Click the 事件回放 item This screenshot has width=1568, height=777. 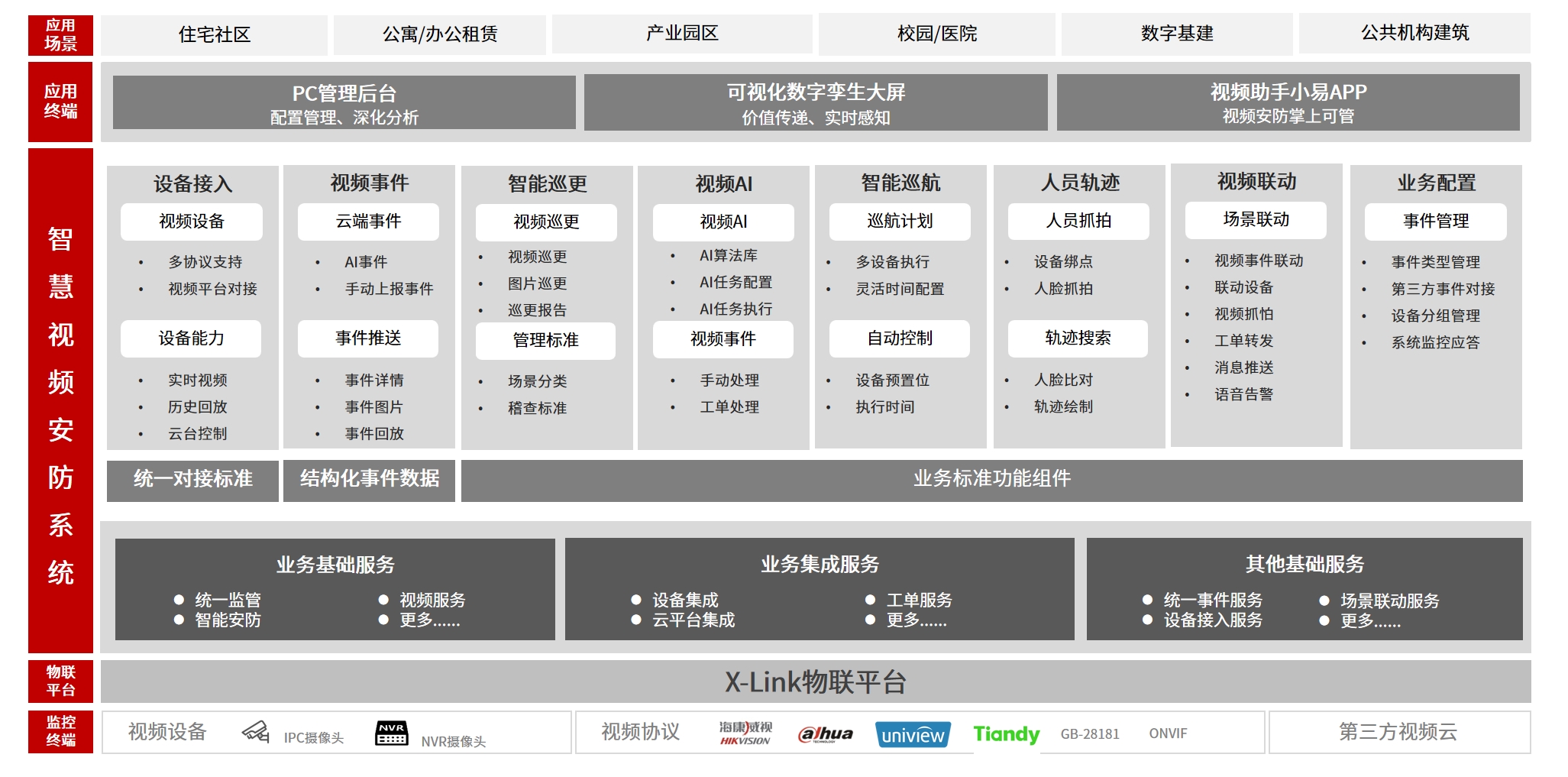pos(374,434)
